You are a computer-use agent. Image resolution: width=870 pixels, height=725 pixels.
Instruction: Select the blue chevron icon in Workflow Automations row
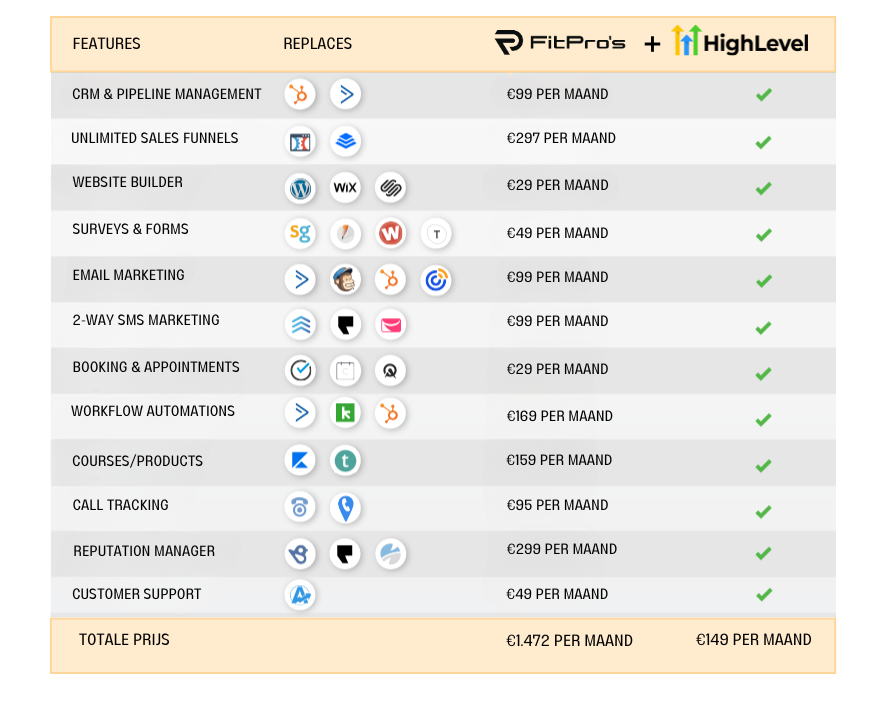coord(300,413)
